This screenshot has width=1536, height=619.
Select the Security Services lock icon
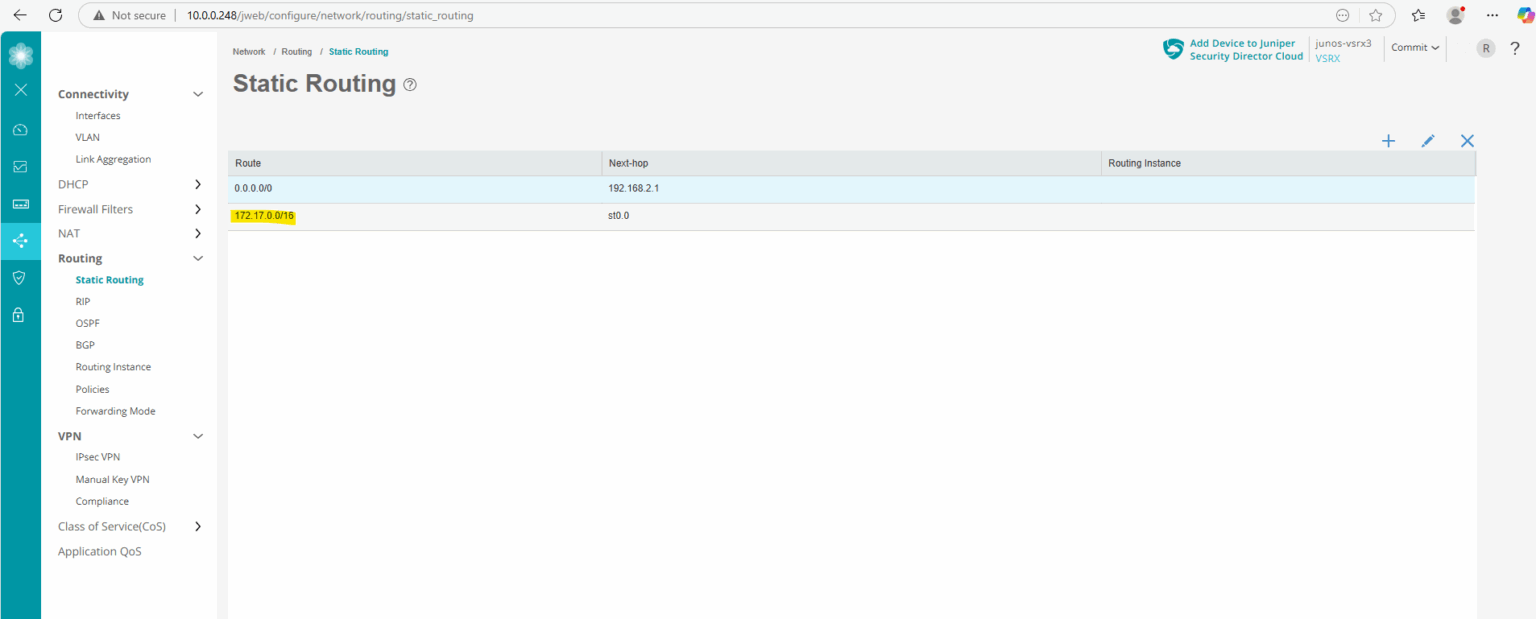point(20,314)
